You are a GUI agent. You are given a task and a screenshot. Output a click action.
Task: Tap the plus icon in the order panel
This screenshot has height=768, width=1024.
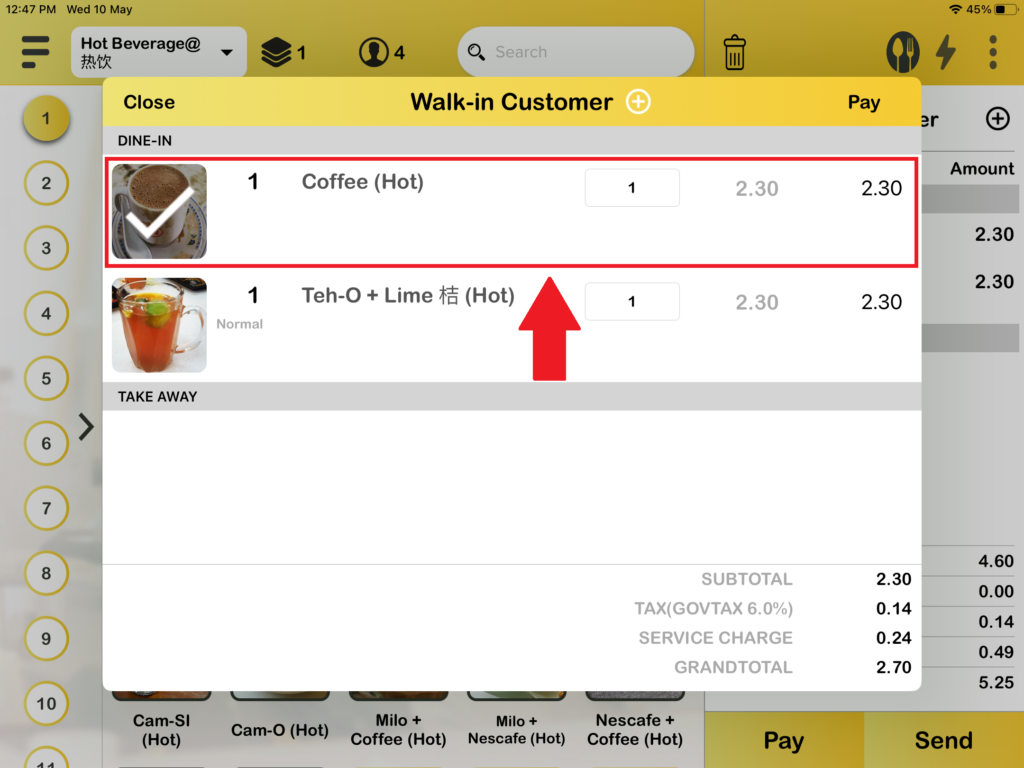(997, 119)
